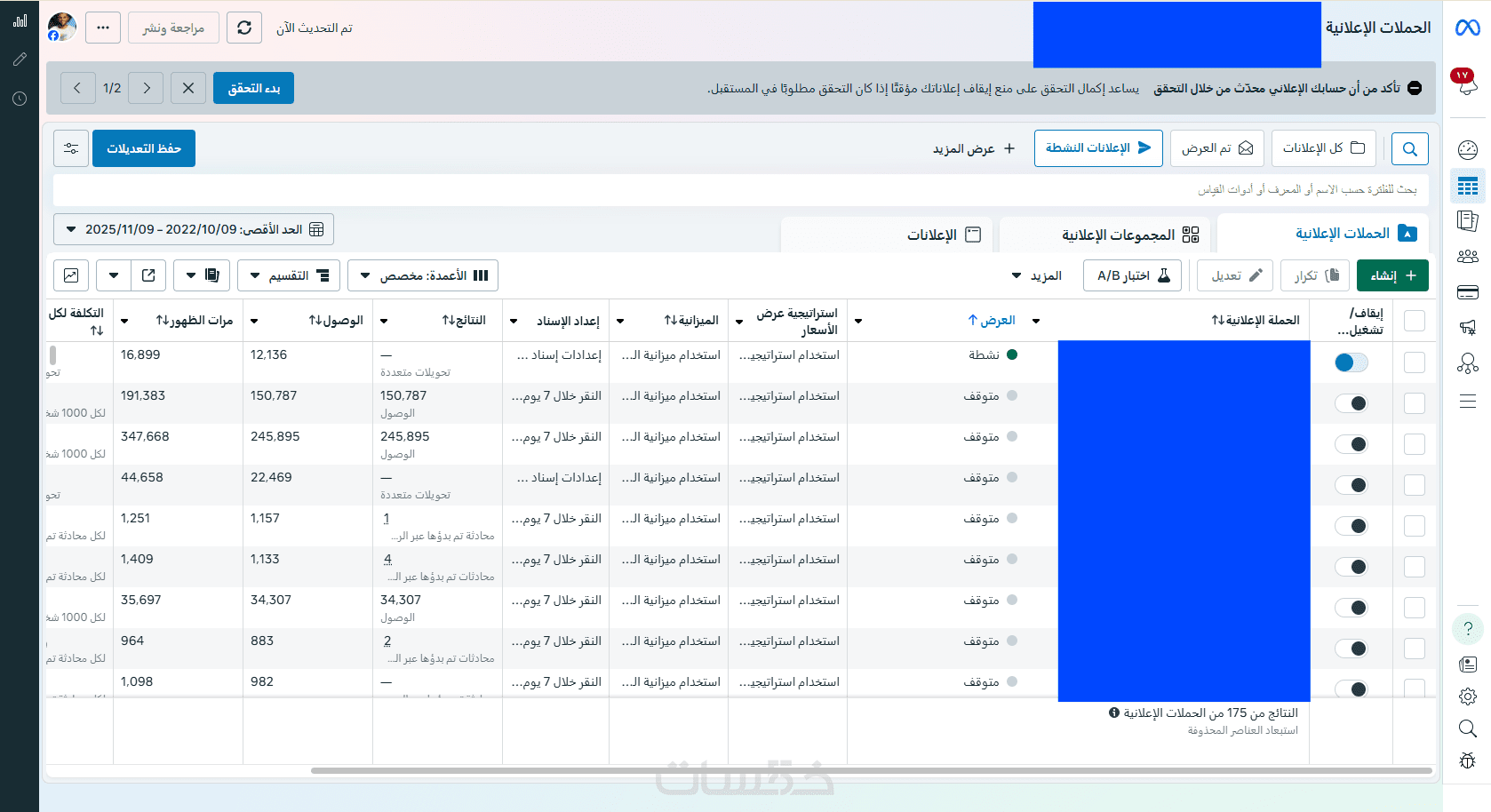
Task: Click the اختبار A/B button
Action: click(1133, 275)
